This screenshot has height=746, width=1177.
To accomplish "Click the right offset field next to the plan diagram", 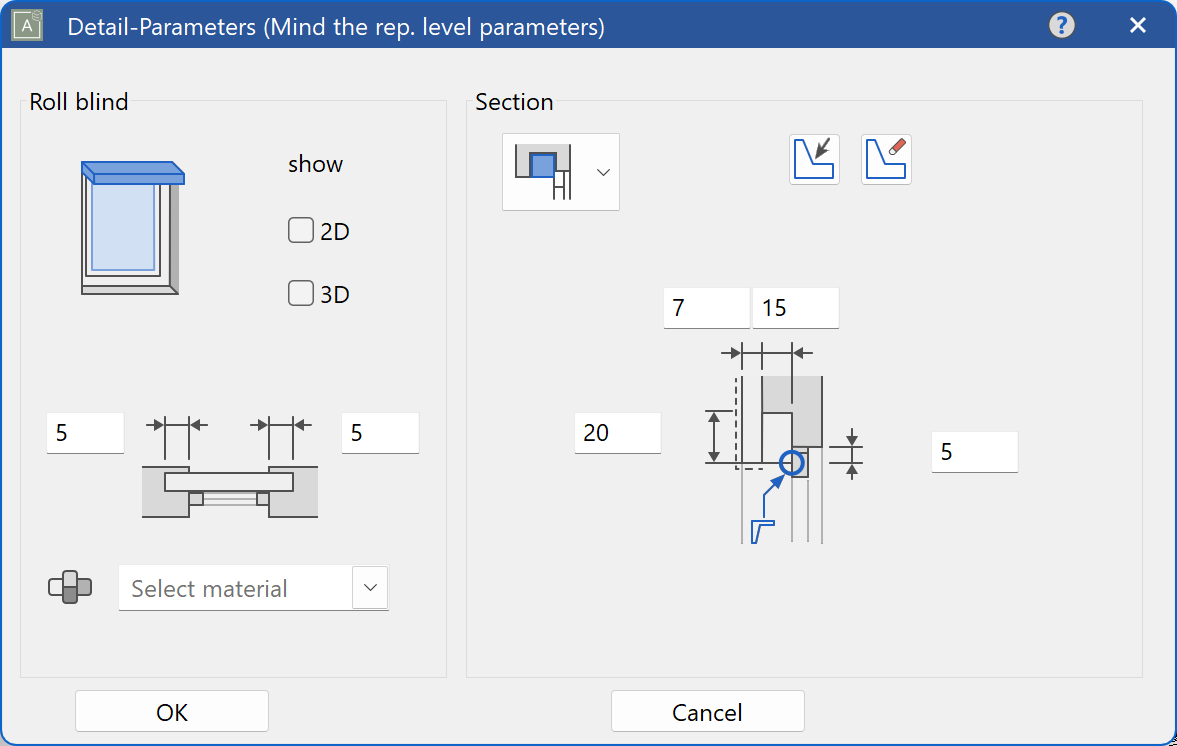I will click(x=380, y=433).
